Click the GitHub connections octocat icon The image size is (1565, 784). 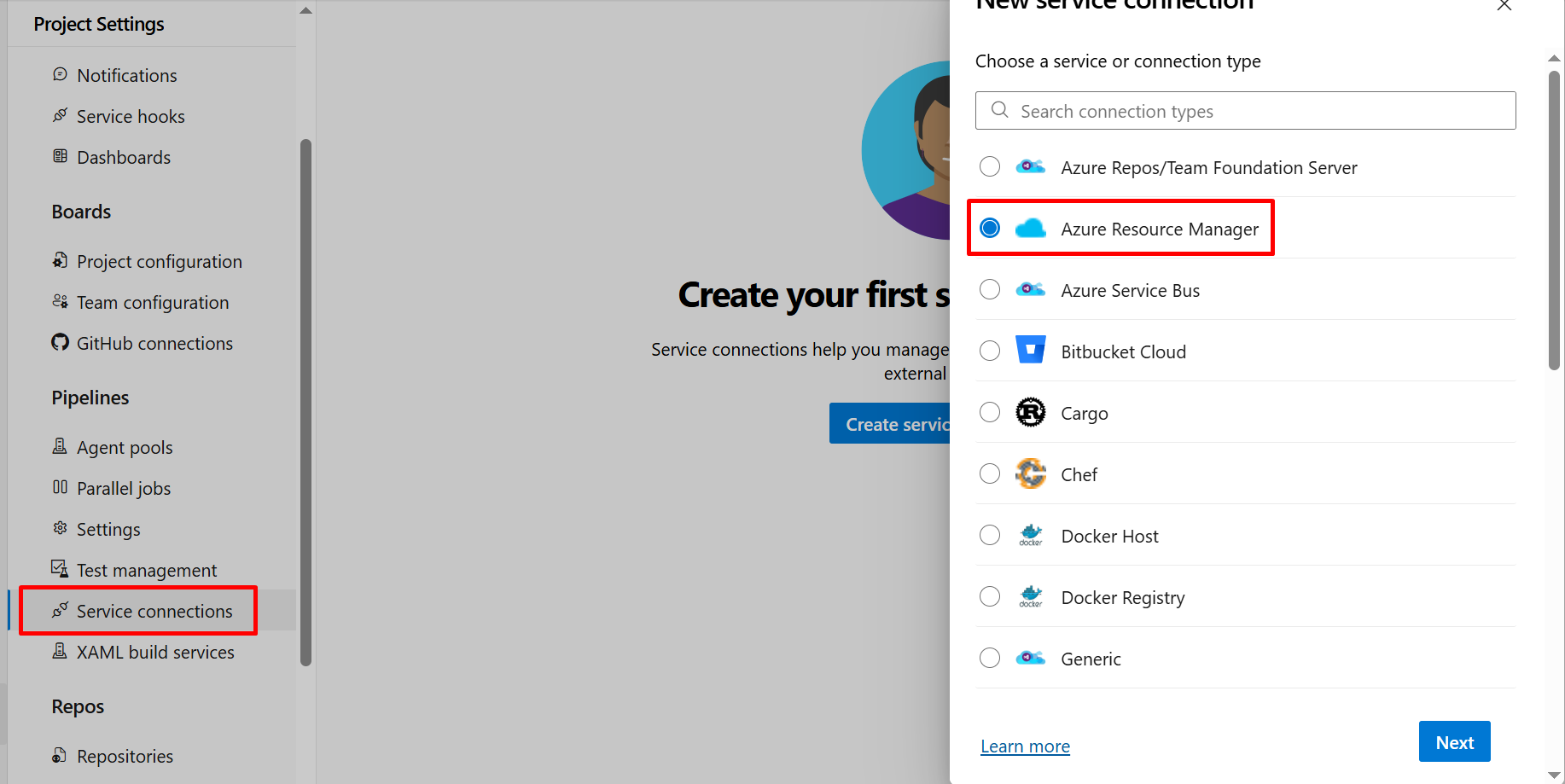(60, 343)
